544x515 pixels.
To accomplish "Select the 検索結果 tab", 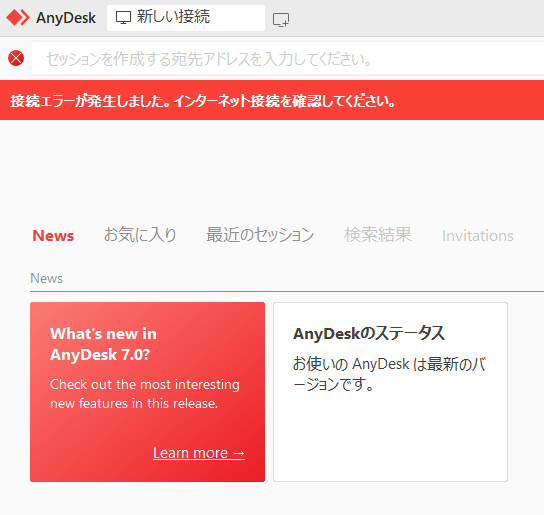I will (378, 235).
